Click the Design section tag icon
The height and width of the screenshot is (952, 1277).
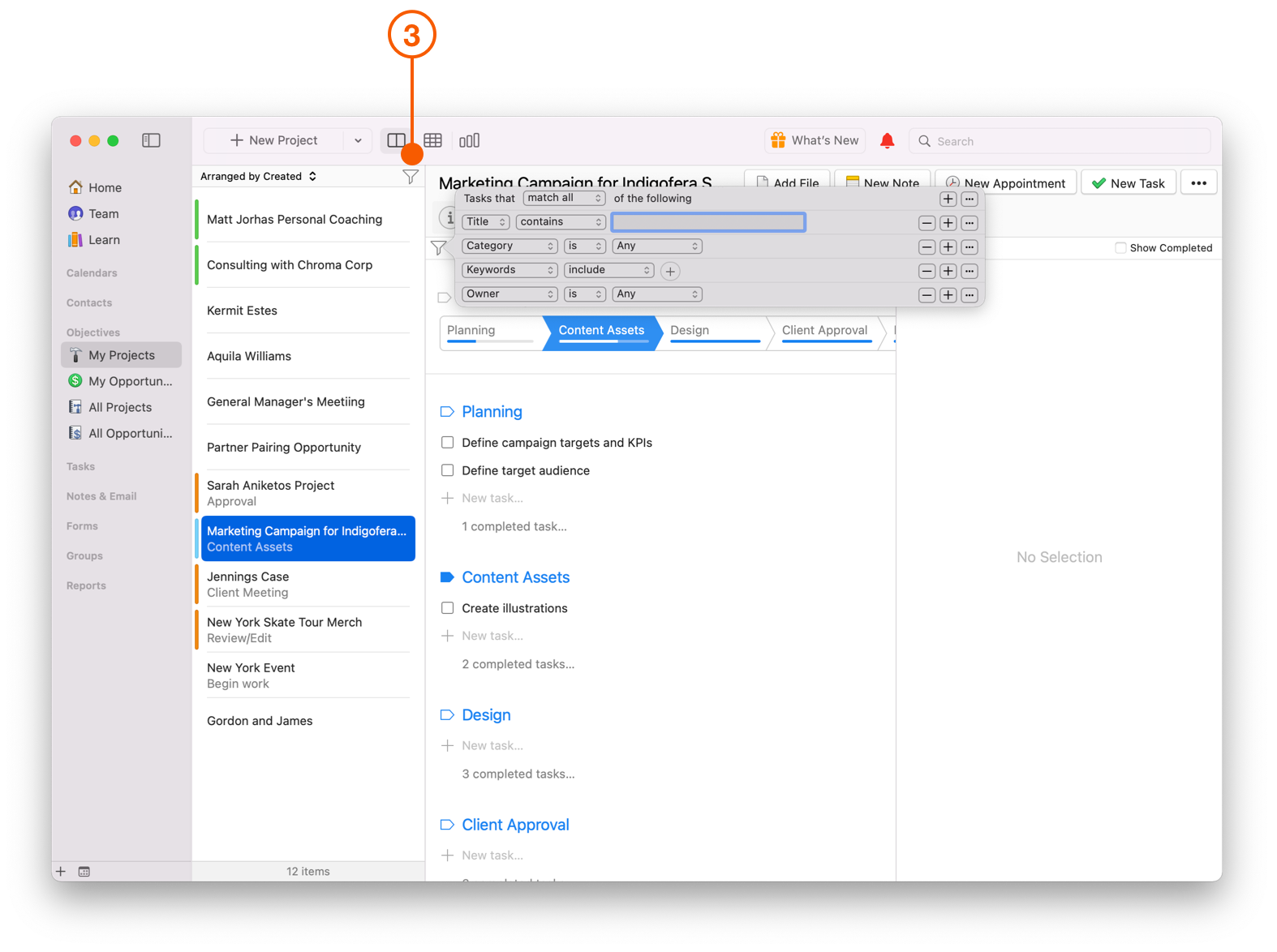pos(447,715)
